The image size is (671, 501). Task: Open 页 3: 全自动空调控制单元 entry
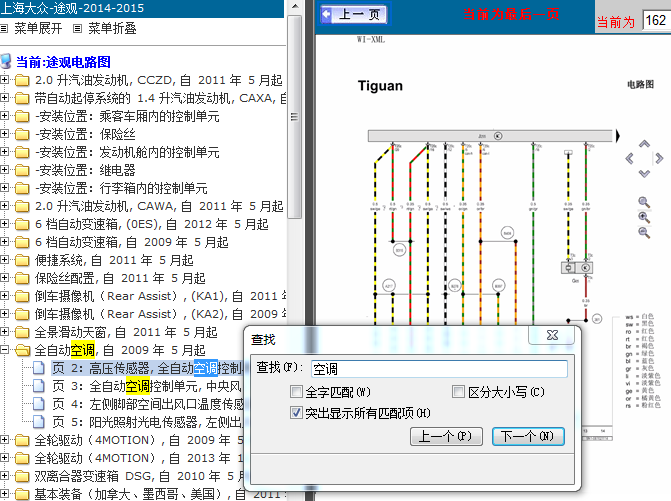click(x=148, y=386)
